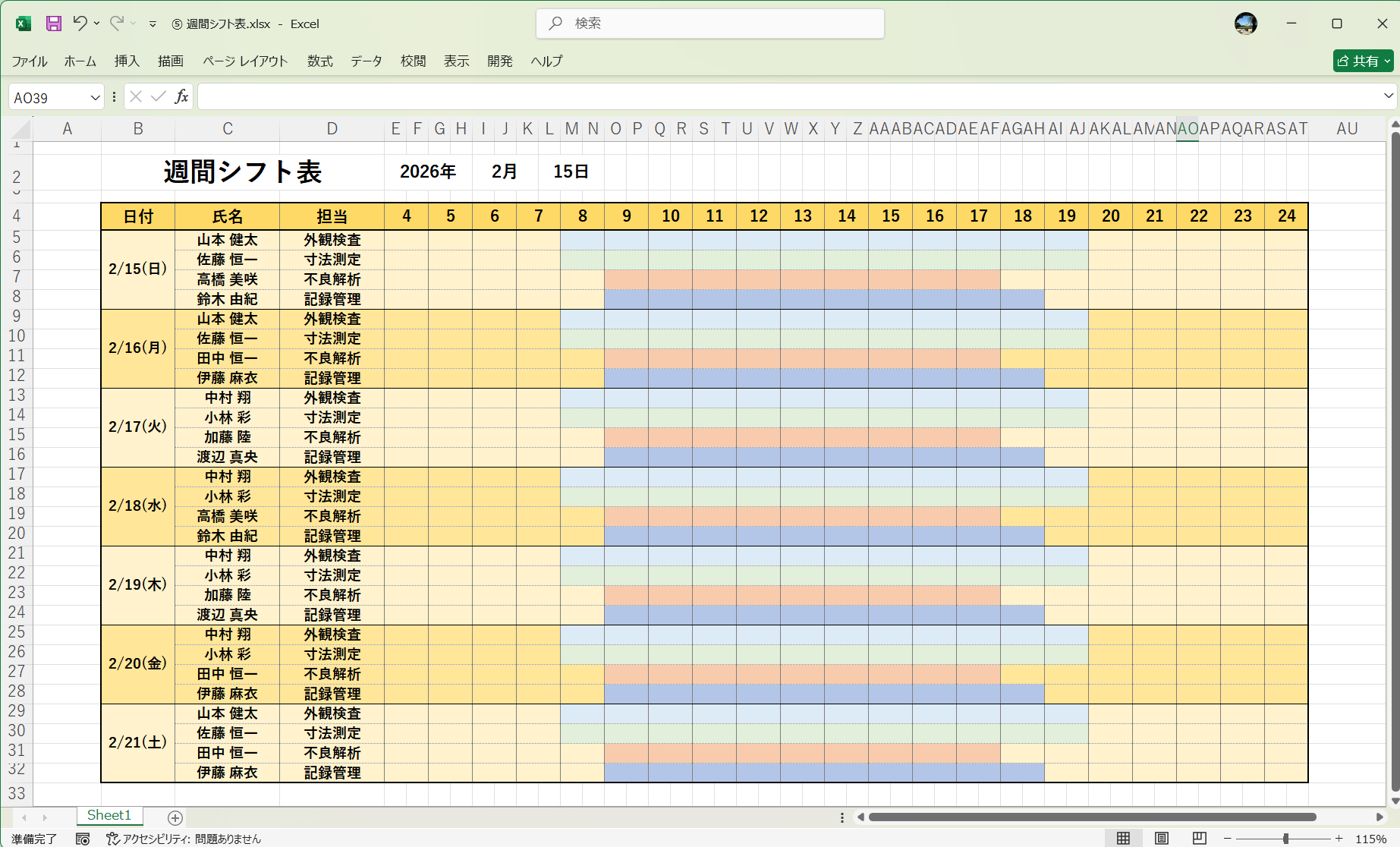Add a new sheet with the plus button
The width and height of the screenshot is (1400, 847).
pyautogui.click(x=175, y=817)
